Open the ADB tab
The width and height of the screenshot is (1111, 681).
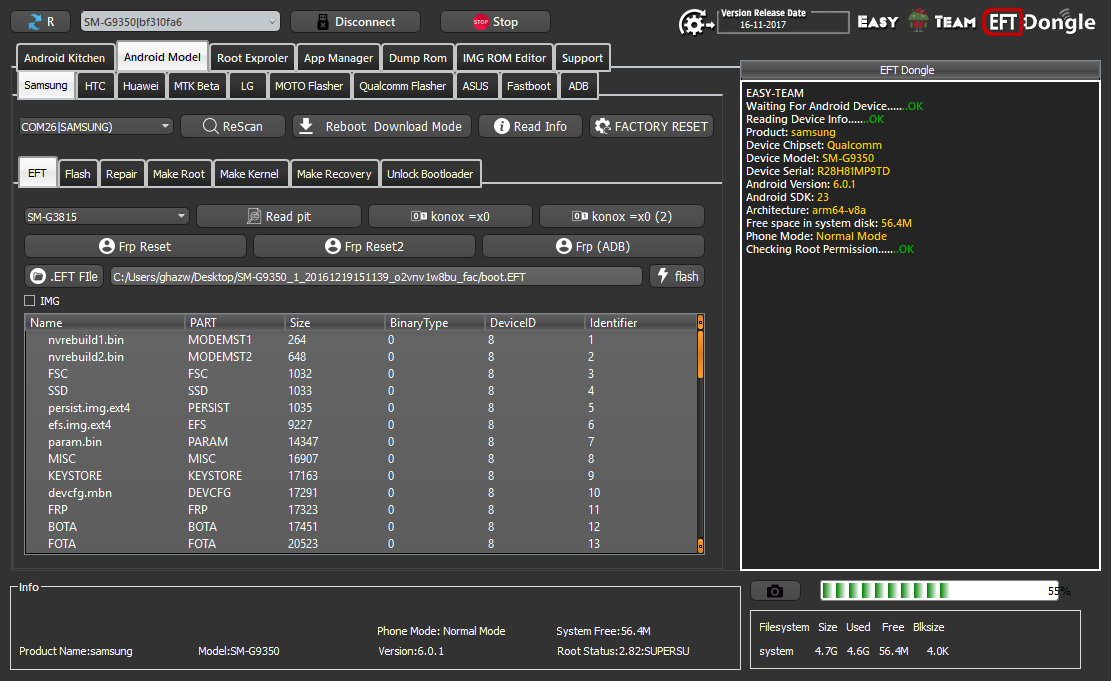(578, 86)
